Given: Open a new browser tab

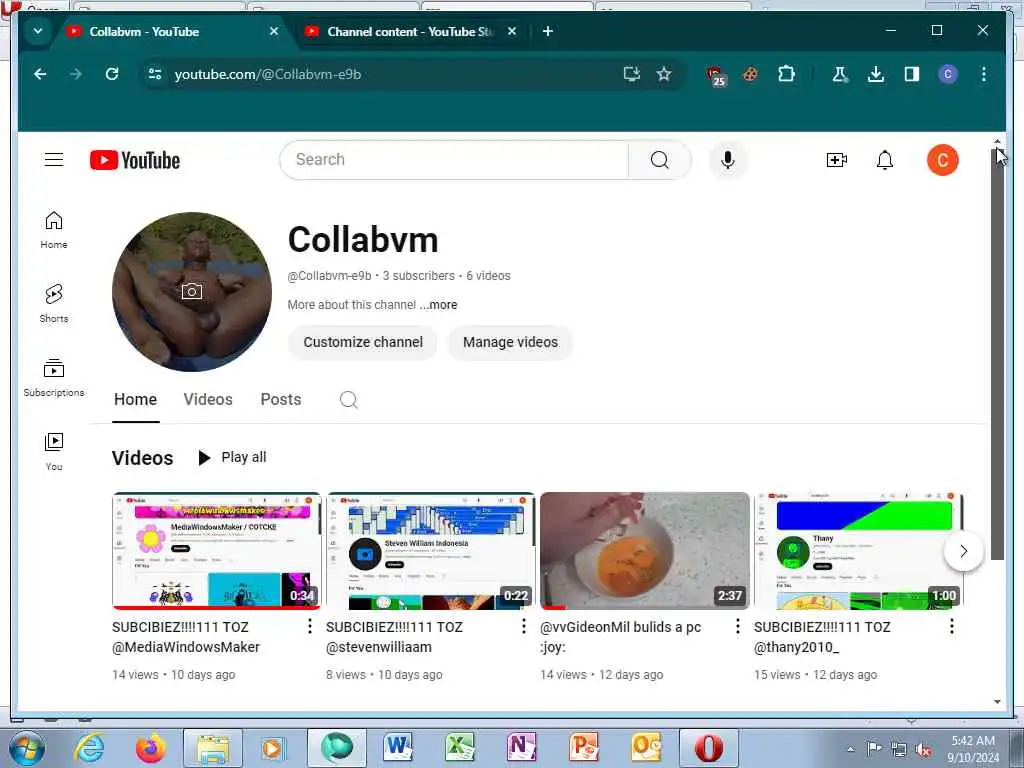Looking at the screenshot, I should coord(548,31).
